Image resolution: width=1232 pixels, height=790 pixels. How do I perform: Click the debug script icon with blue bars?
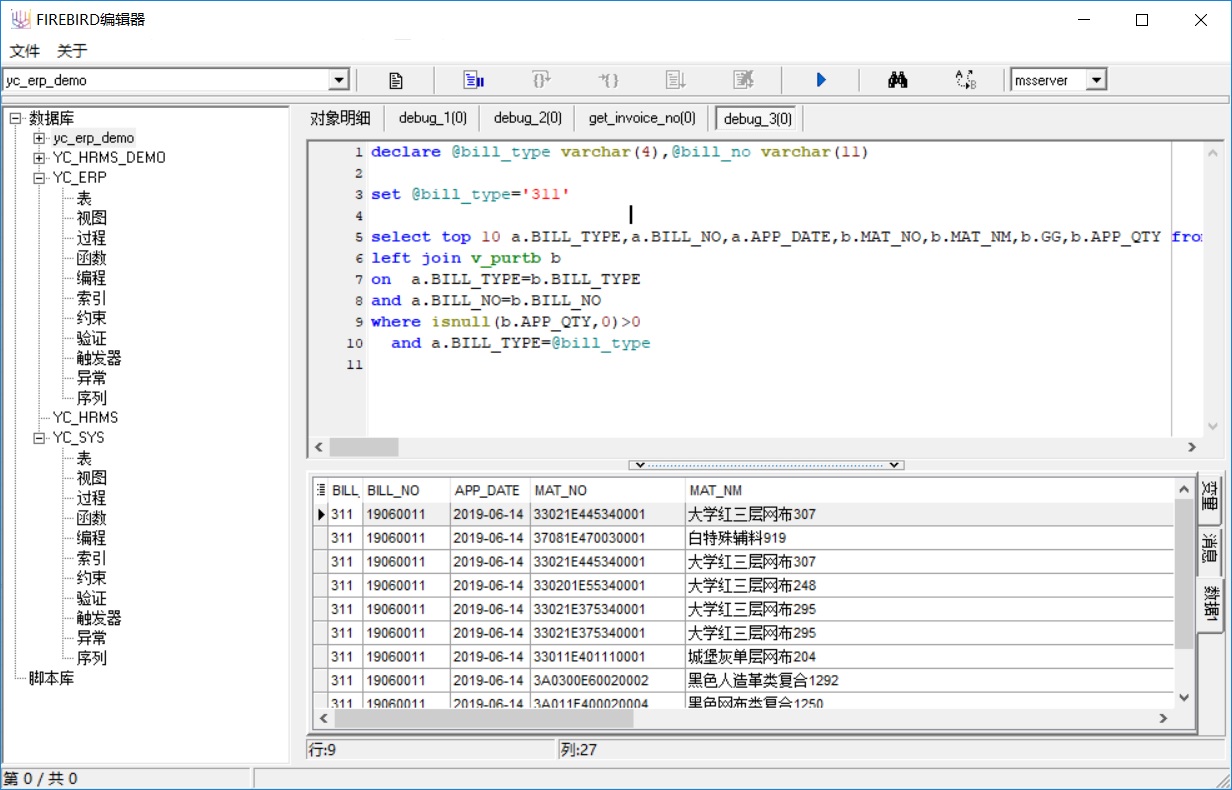[x=474, y=80]
